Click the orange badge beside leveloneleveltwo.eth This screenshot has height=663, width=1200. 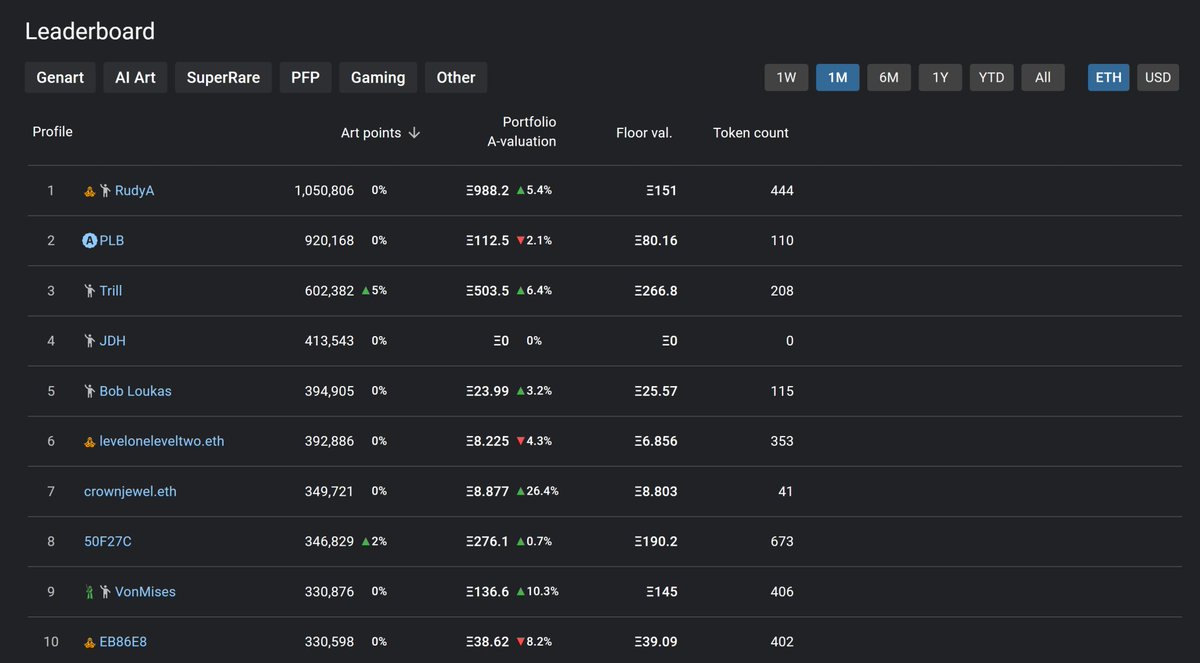[x=89, y=441]
